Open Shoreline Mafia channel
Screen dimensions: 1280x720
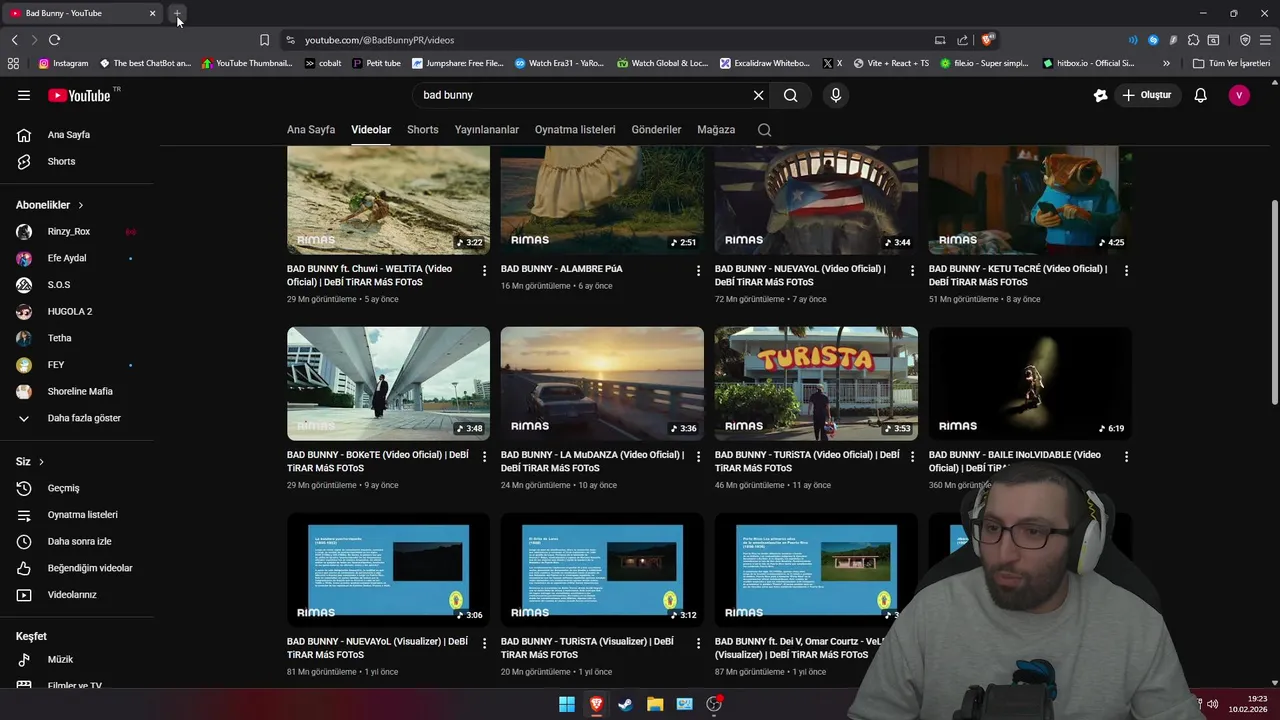point(78,391)
